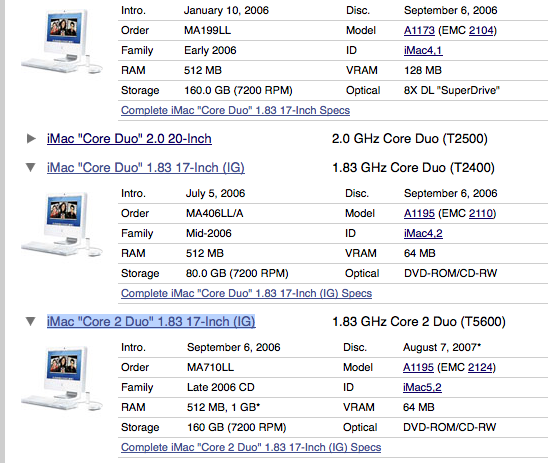Click order number MA406LL/A
Image resolution: width=548 pixels, height=463 pixels.
pyautogui.click(x=214, y=214)
